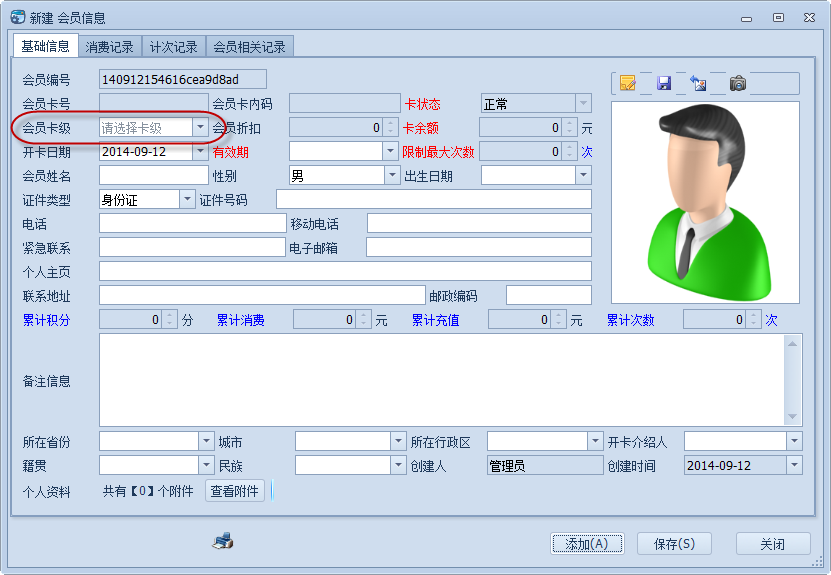Open the 性别 dropdown
The image size is (831, 575).
(392, 175)
